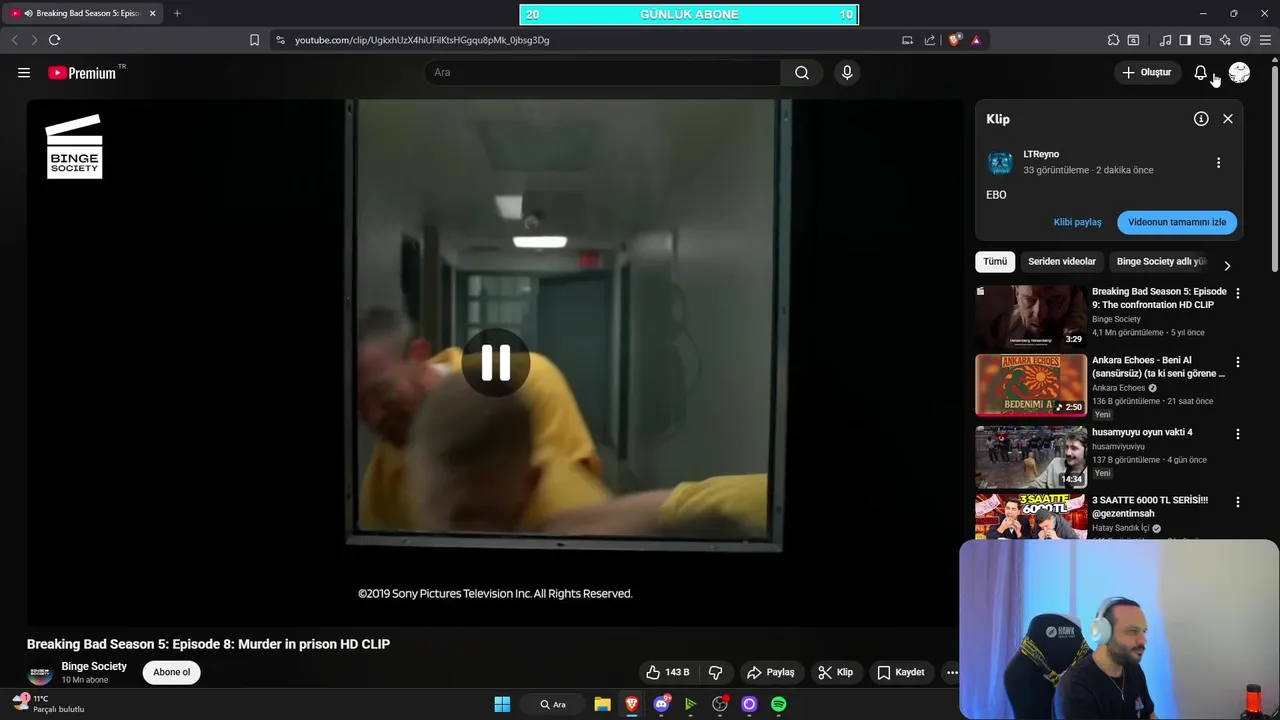Open Windows Start menu
The width and height of the screenshot is (1280, 720).
(502, 704)
